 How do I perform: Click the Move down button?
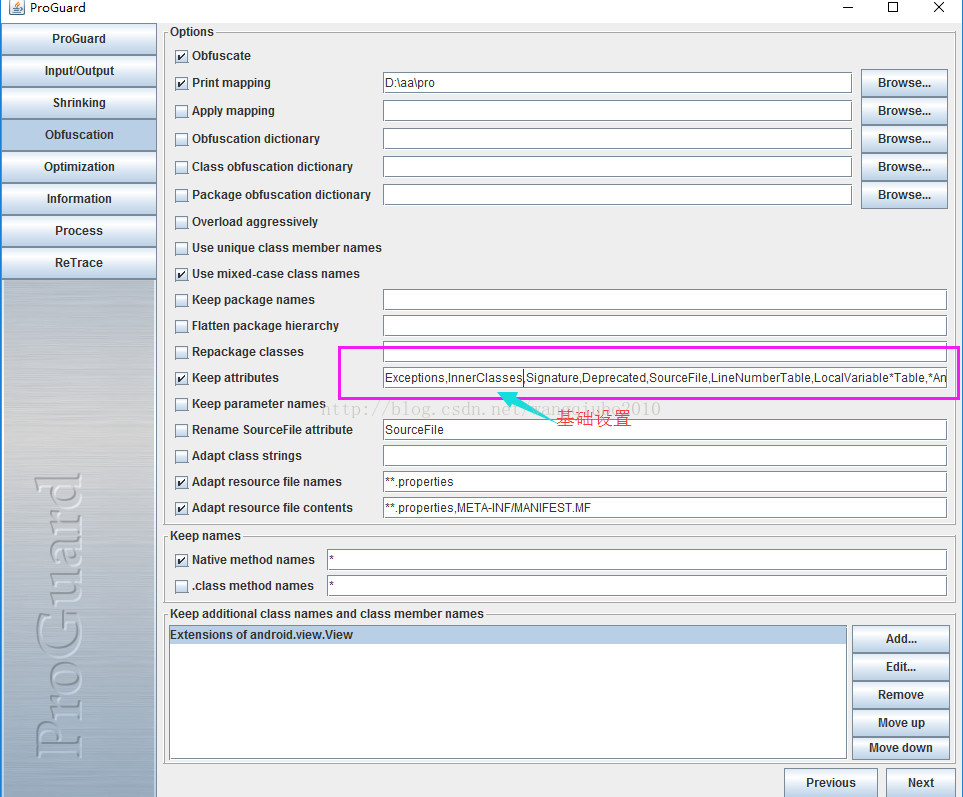point(900,748)
